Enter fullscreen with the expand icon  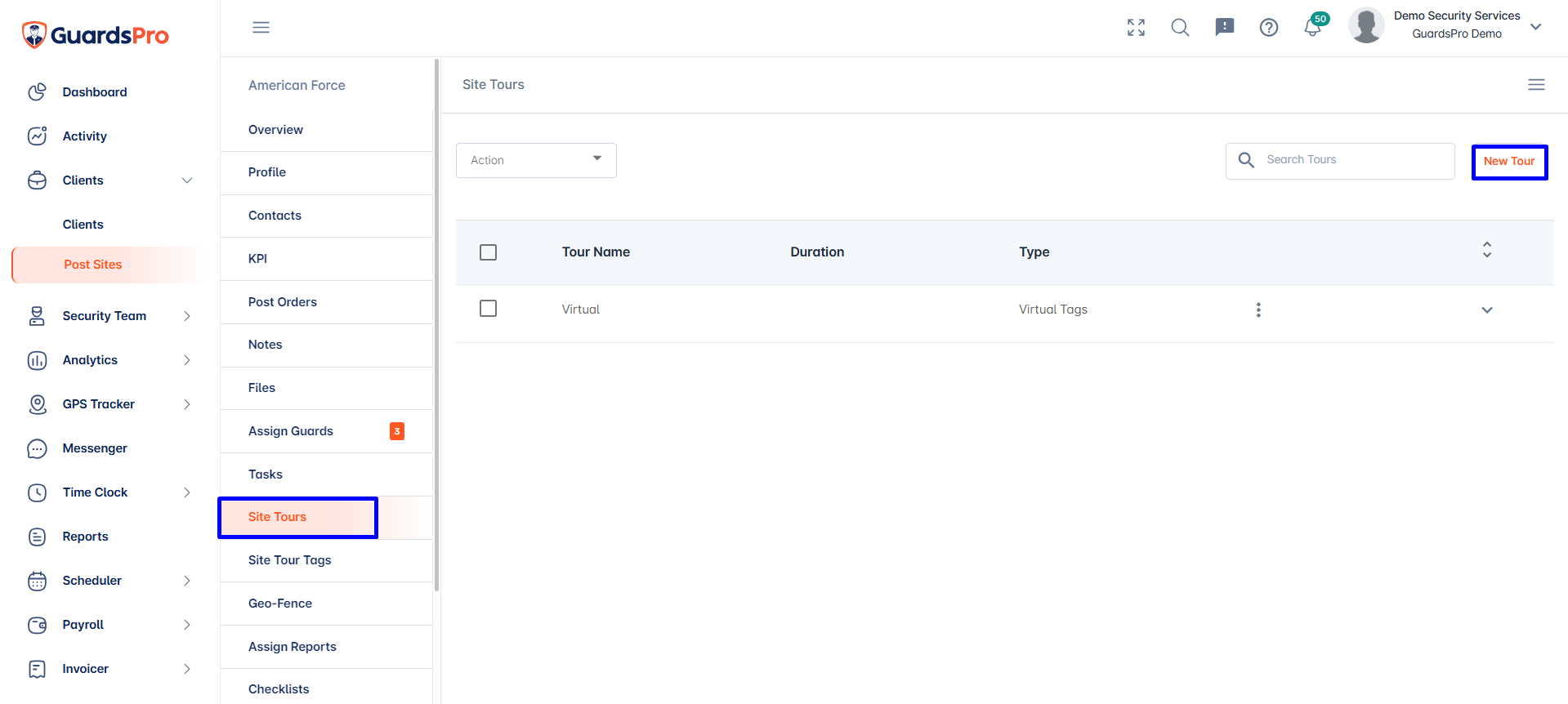point(1136,28)
